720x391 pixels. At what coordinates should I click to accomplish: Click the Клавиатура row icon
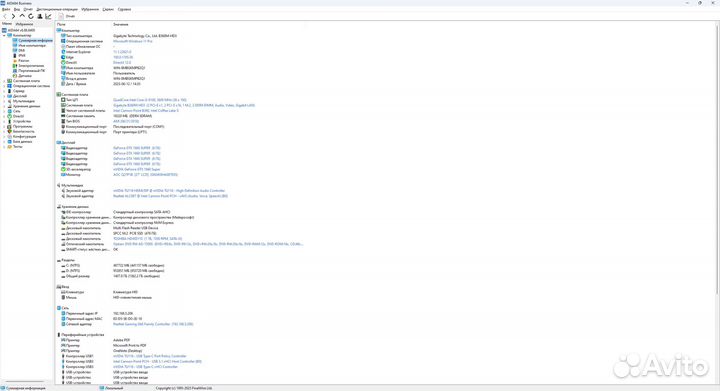pos(63,292)
